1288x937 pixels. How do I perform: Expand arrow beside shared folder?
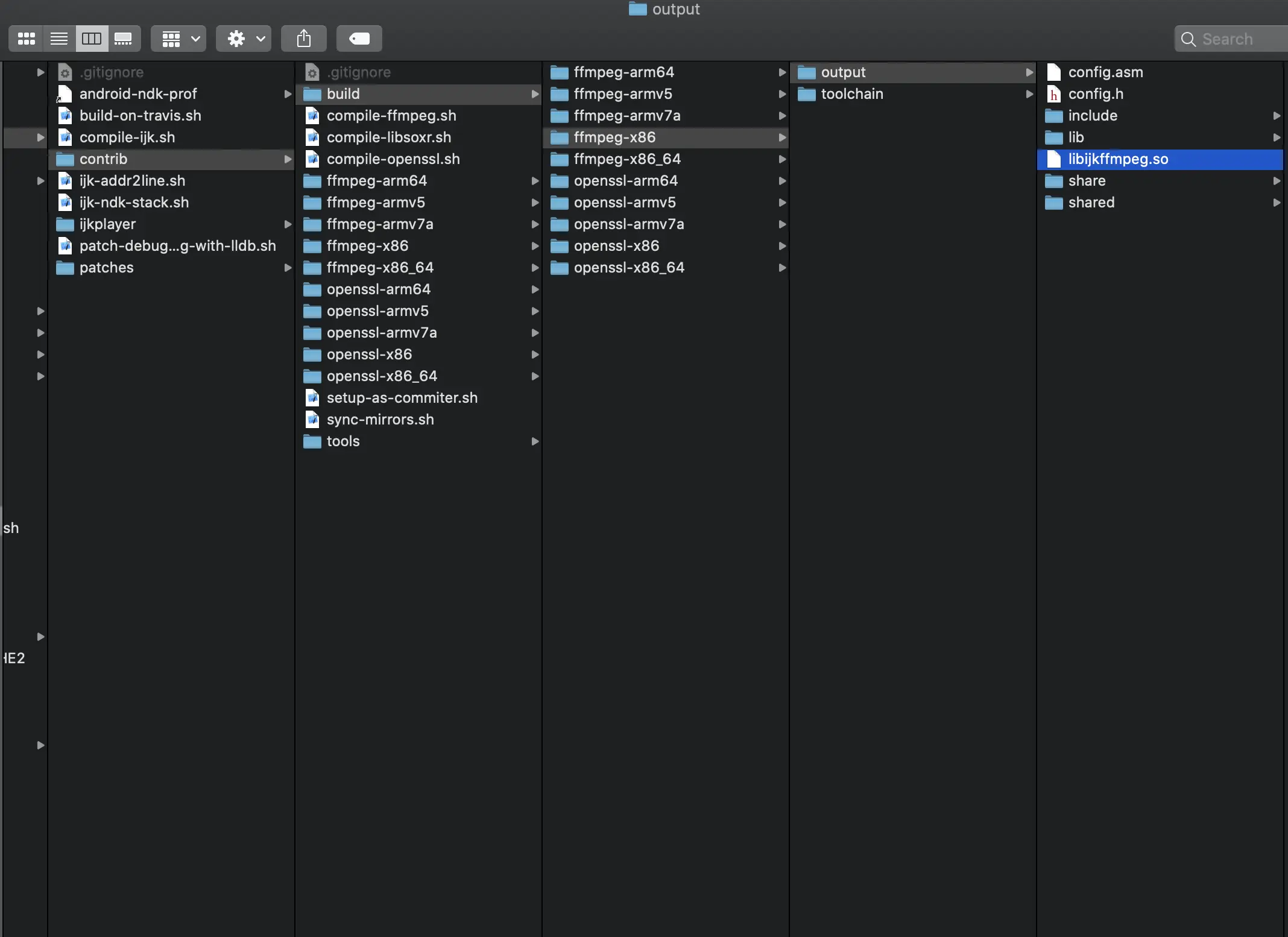[1276, 203]
